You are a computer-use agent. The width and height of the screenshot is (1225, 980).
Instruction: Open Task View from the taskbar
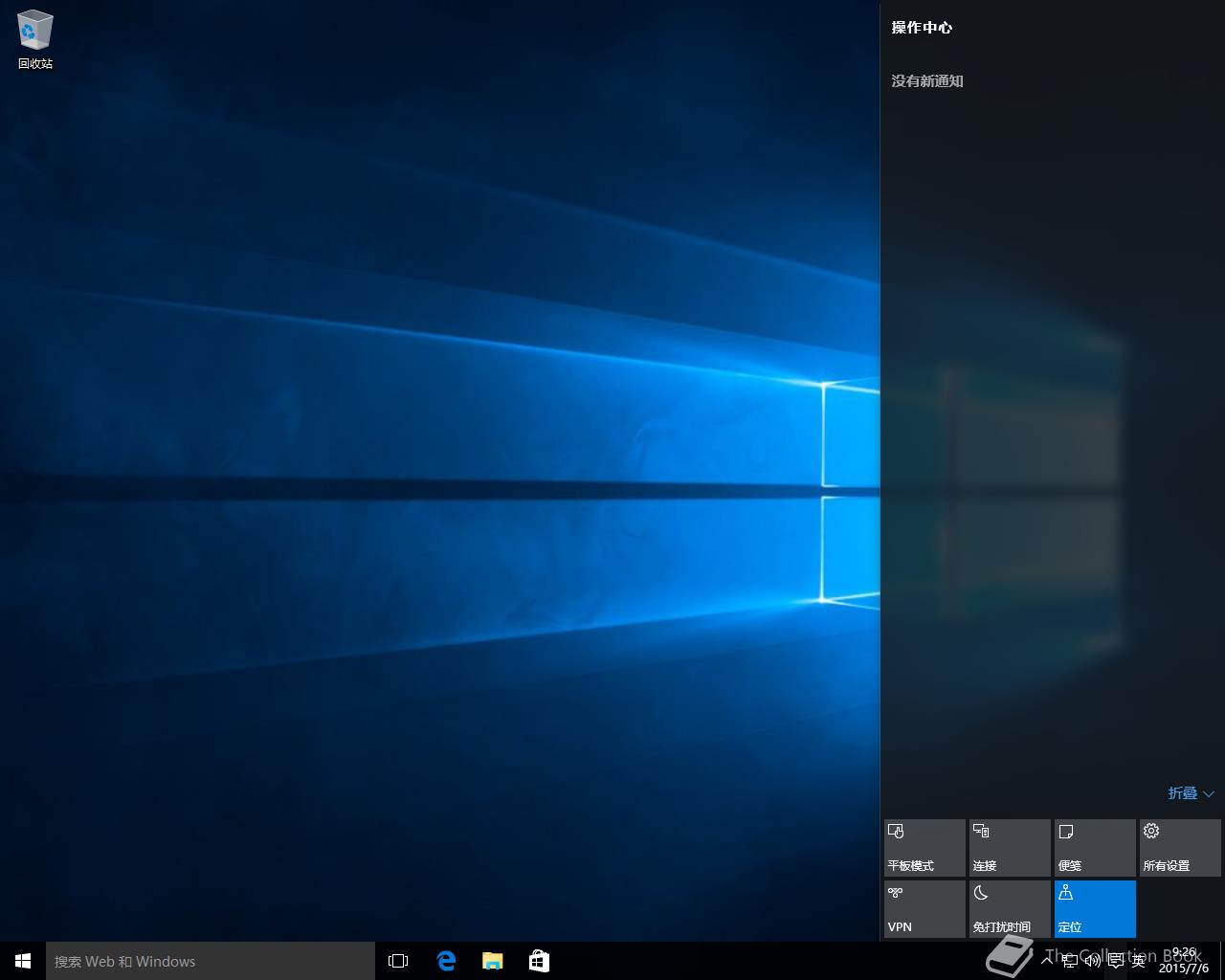(398, 961)
